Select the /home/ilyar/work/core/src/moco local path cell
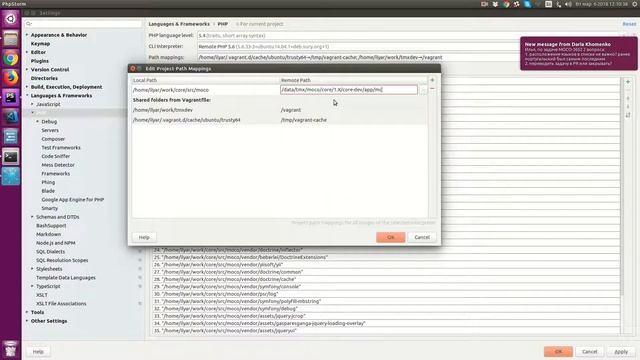 click(x=205, y=90)
